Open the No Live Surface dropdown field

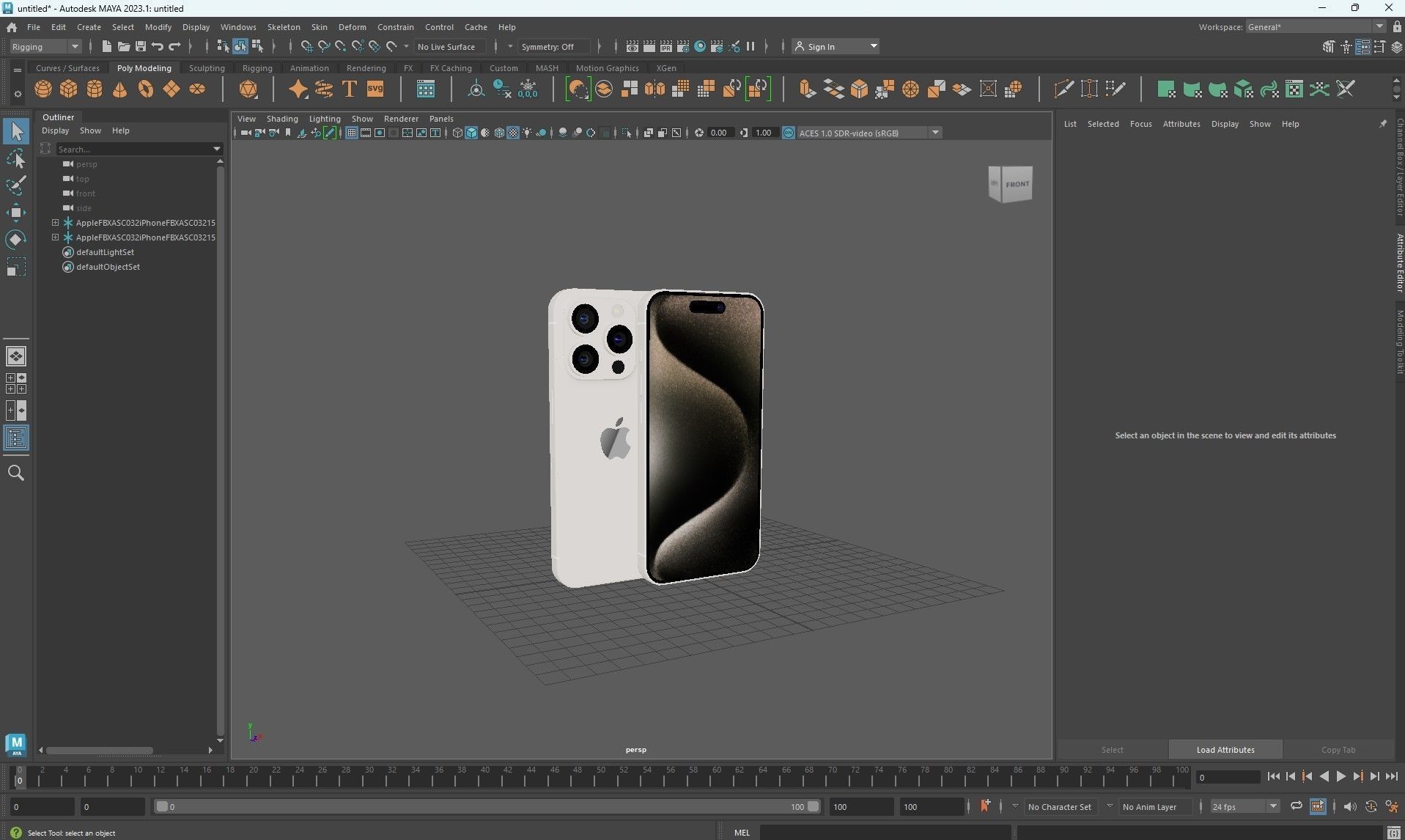tap(449, 46)
